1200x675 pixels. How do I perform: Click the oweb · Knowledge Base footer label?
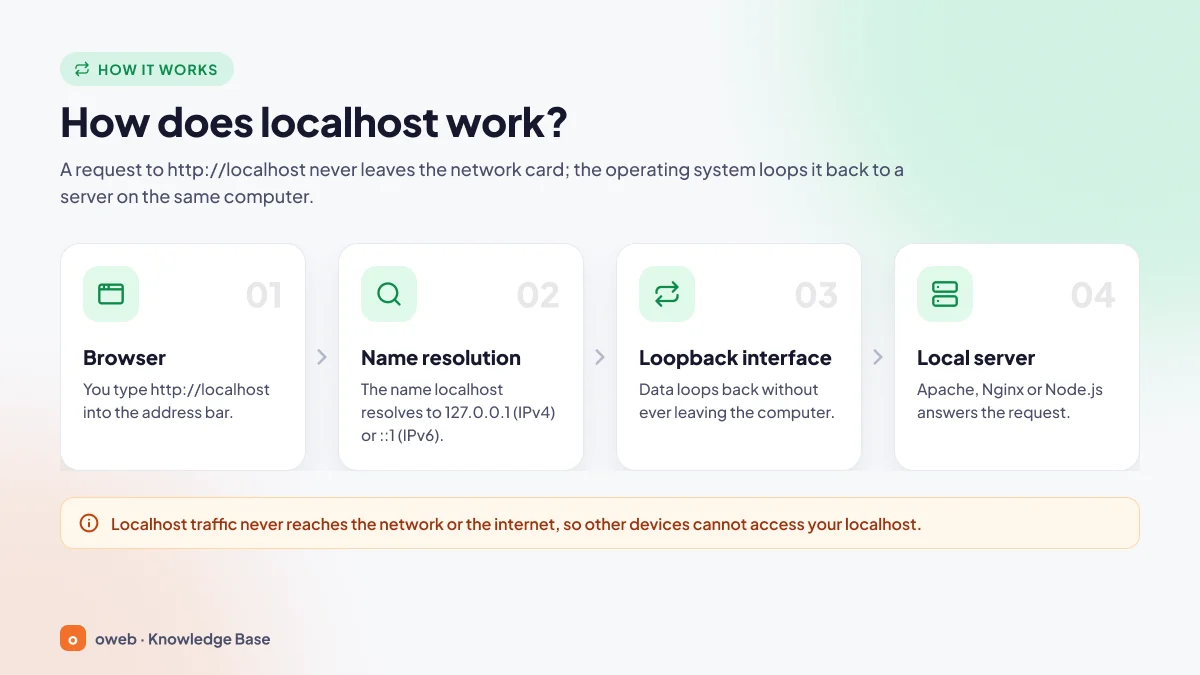click(182, 639)
